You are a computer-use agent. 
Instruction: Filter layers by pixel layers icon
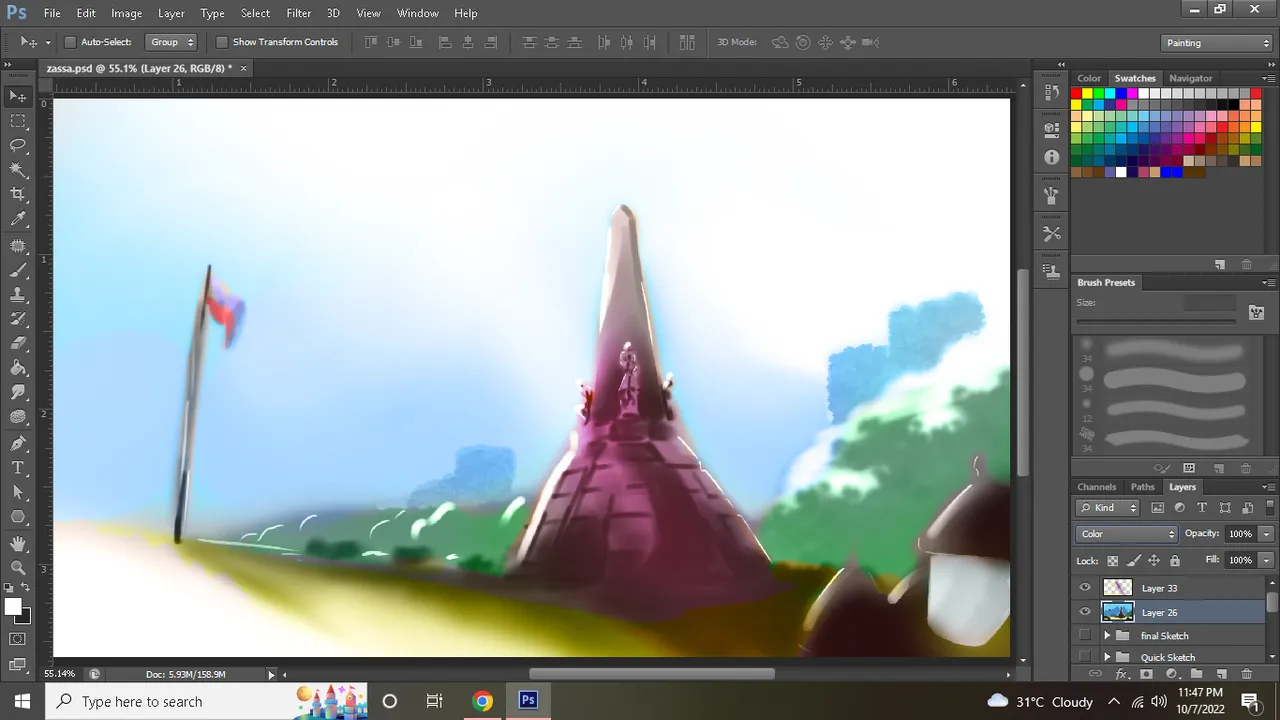click(x=1158, y=508)
